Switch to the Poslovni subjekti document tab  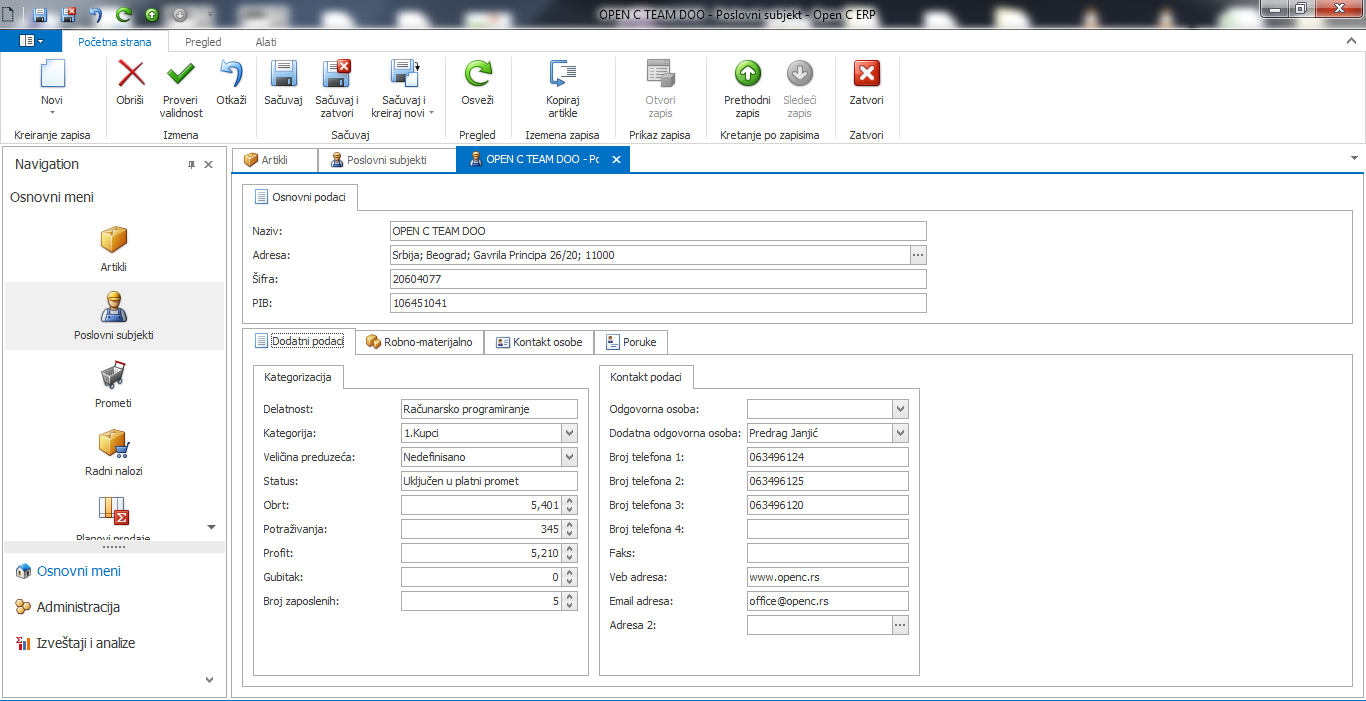(386, 160)
